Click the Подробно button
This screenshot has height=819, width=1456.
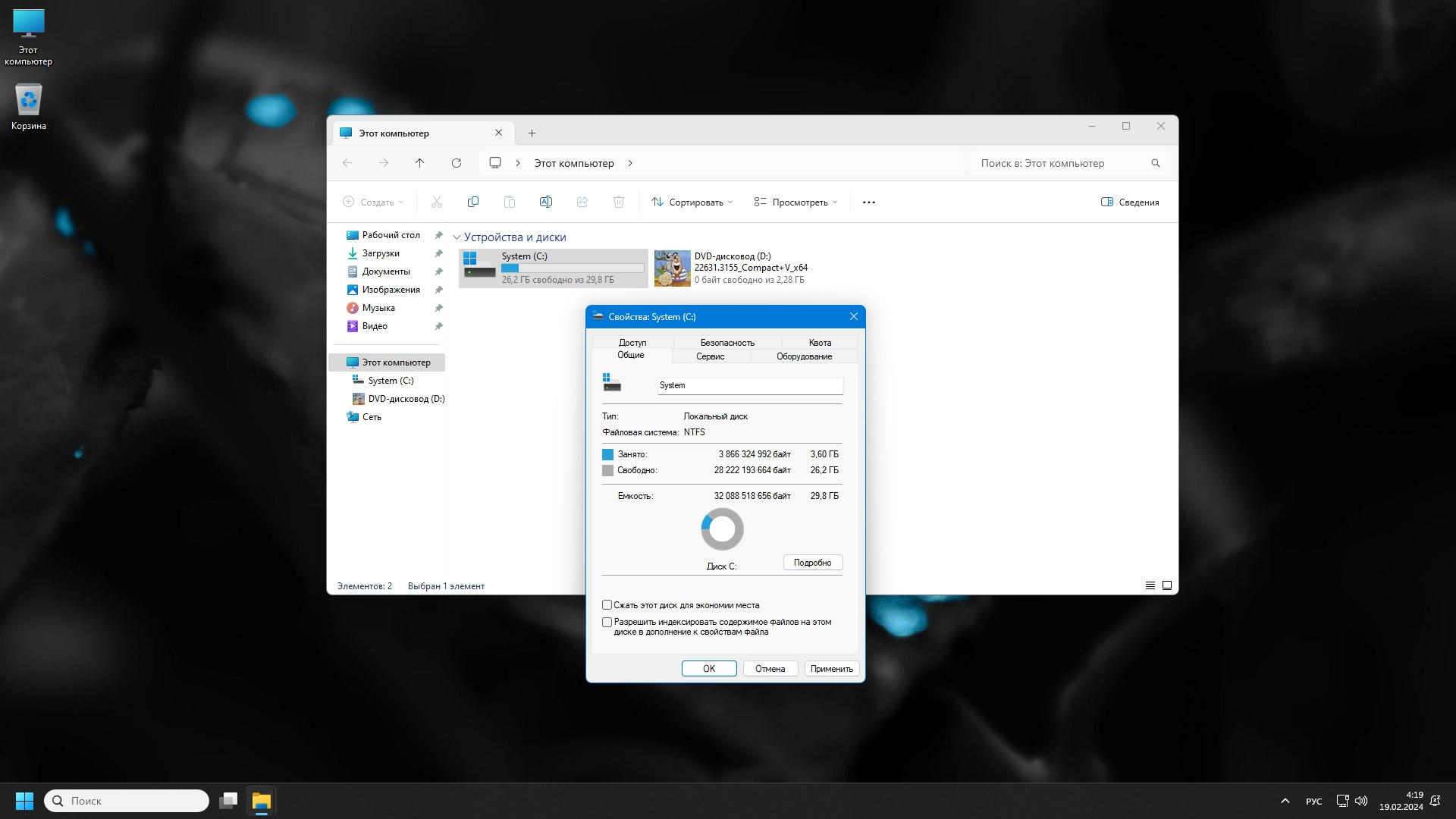point(812,563)
